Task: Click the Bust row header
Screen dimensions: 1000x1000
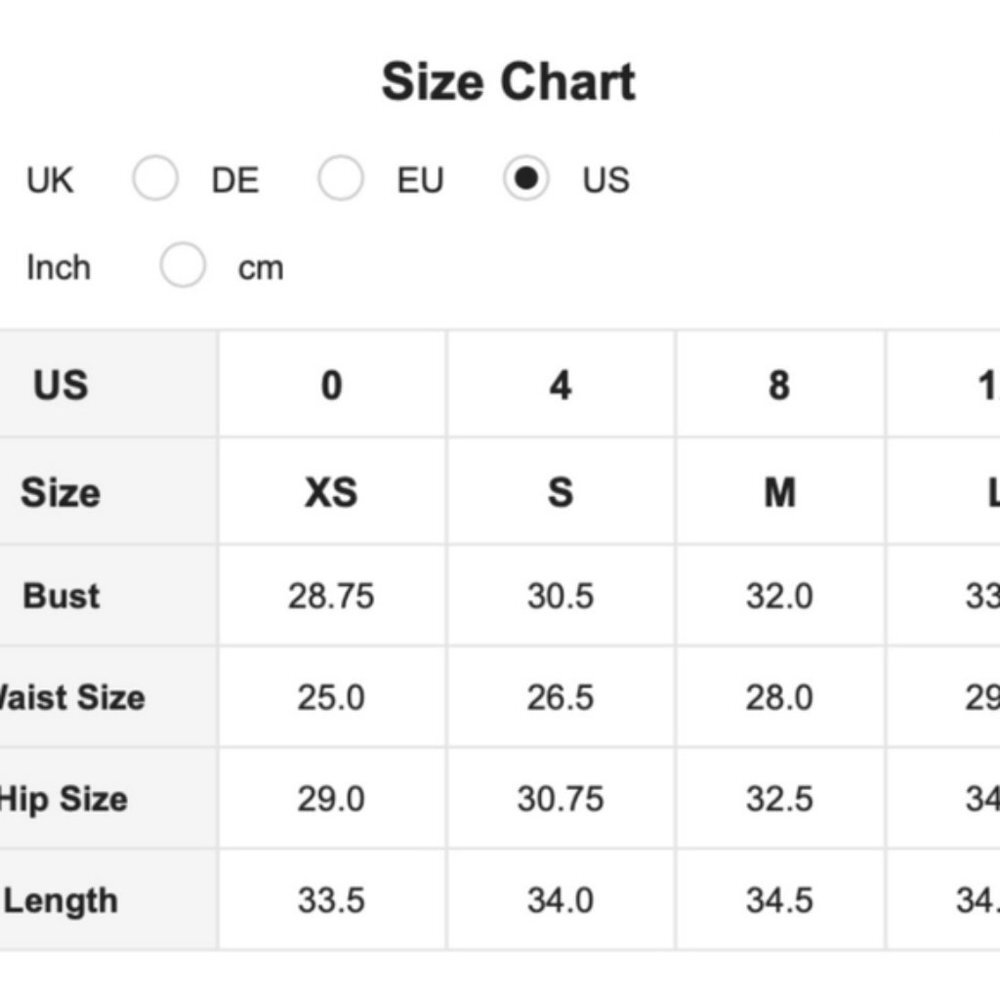Action: tap(61, 596)
